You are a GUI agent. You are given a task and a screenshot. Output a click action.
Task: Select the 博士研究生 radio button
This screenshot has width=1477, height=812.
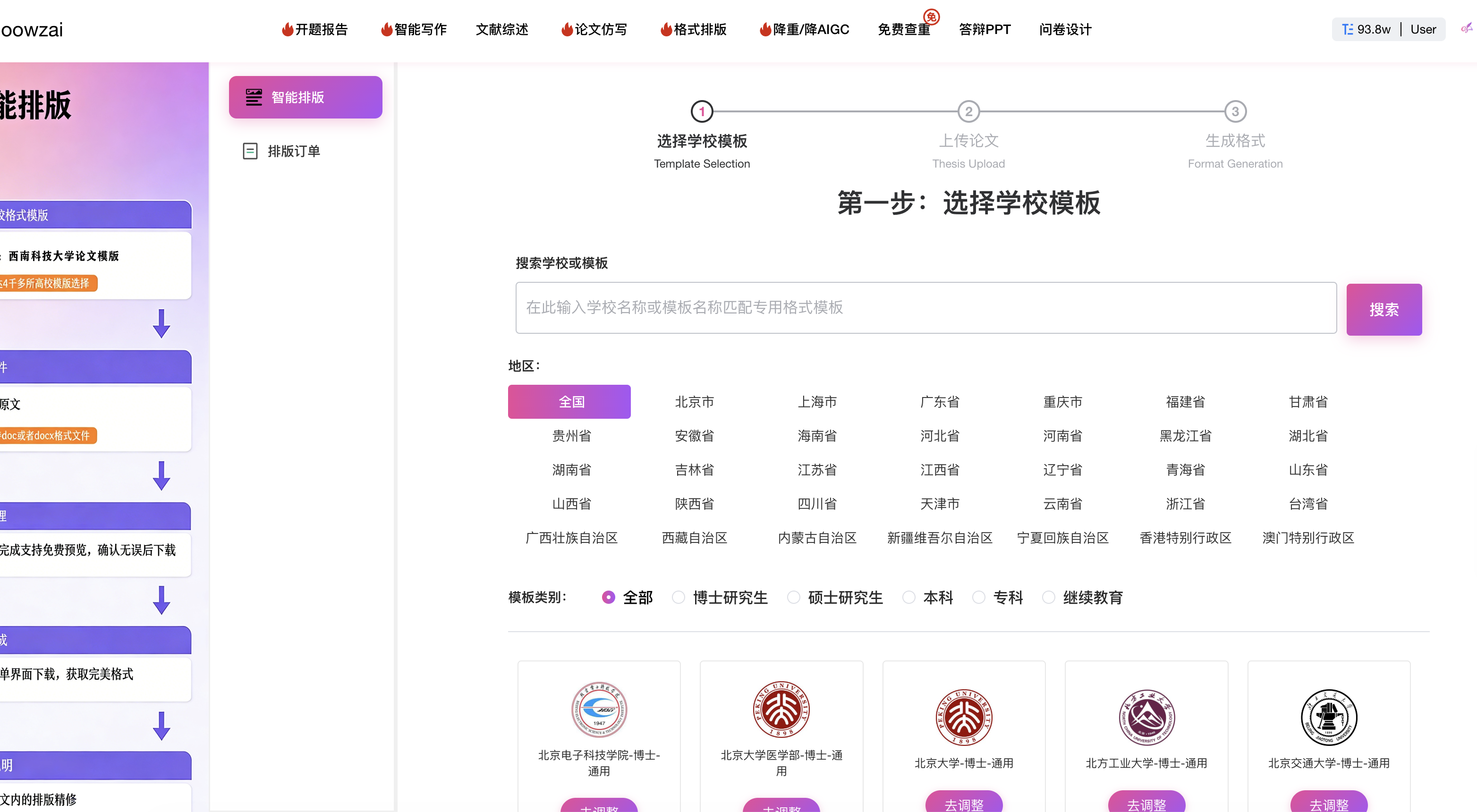[678, 597]
